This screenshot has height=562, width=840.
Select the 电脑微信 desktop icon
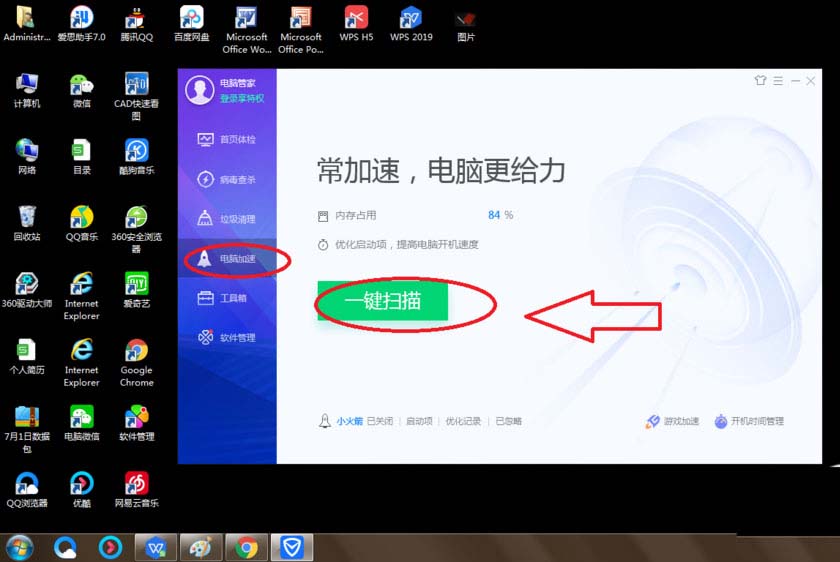point(81,423)
